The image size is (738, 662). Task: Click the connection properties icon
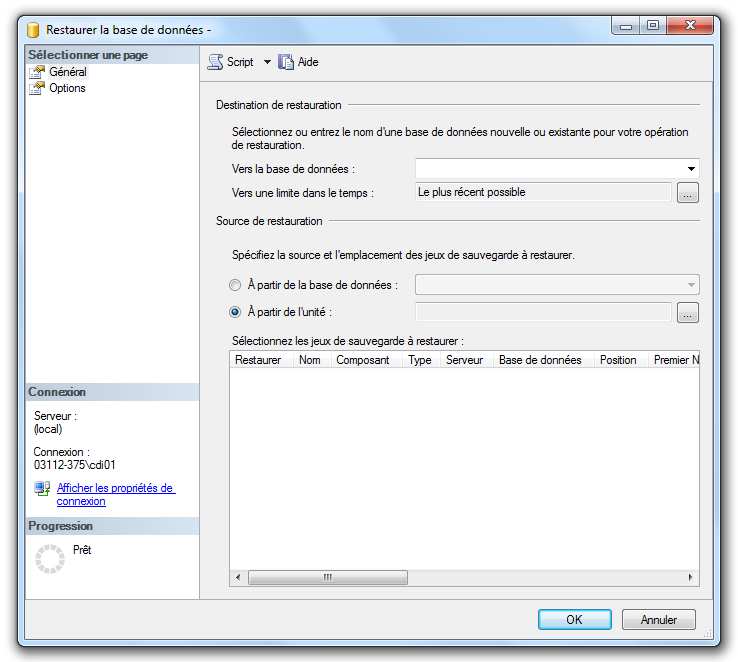pos(42,489)
